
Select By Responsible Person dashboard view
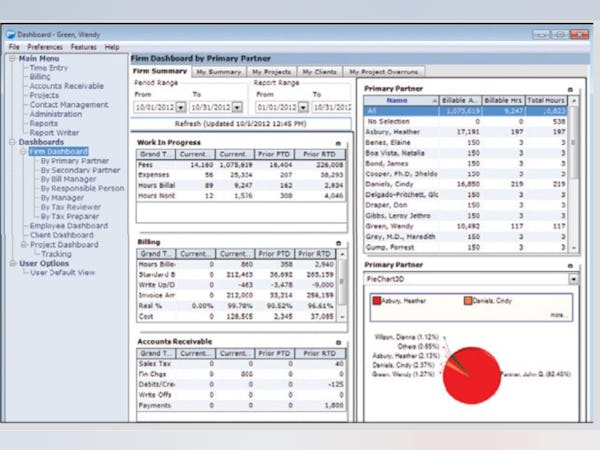(x=82, y=188)
